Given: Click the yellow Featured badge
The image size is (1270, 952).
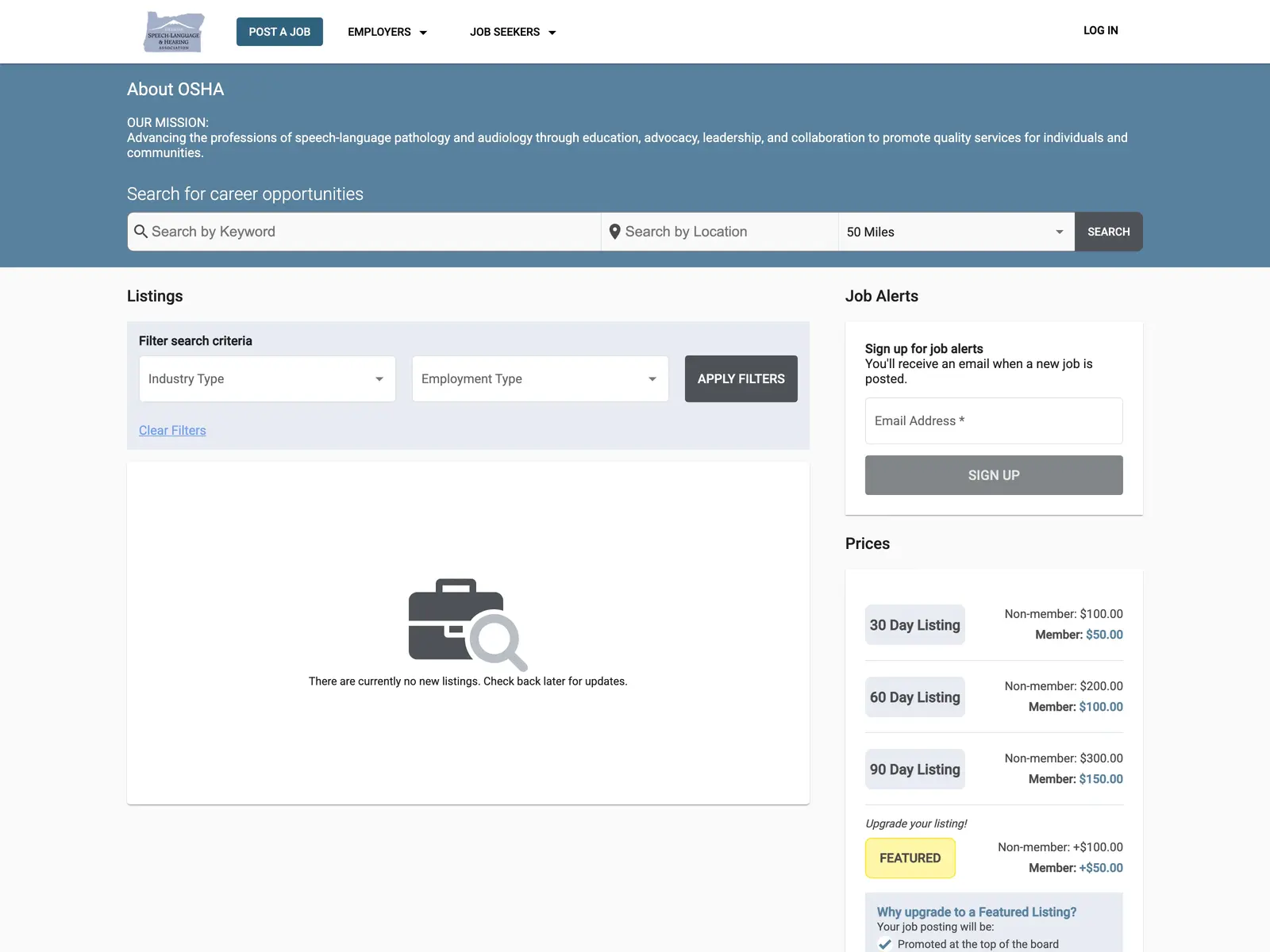Looking at the screenshot, I should click(x=910, y=858).
